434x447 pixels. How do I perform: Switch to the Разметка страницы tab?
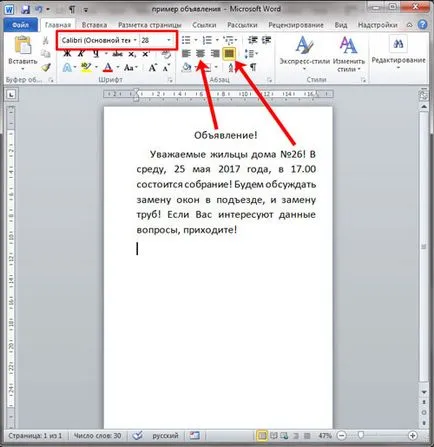[x=150, y=25]
